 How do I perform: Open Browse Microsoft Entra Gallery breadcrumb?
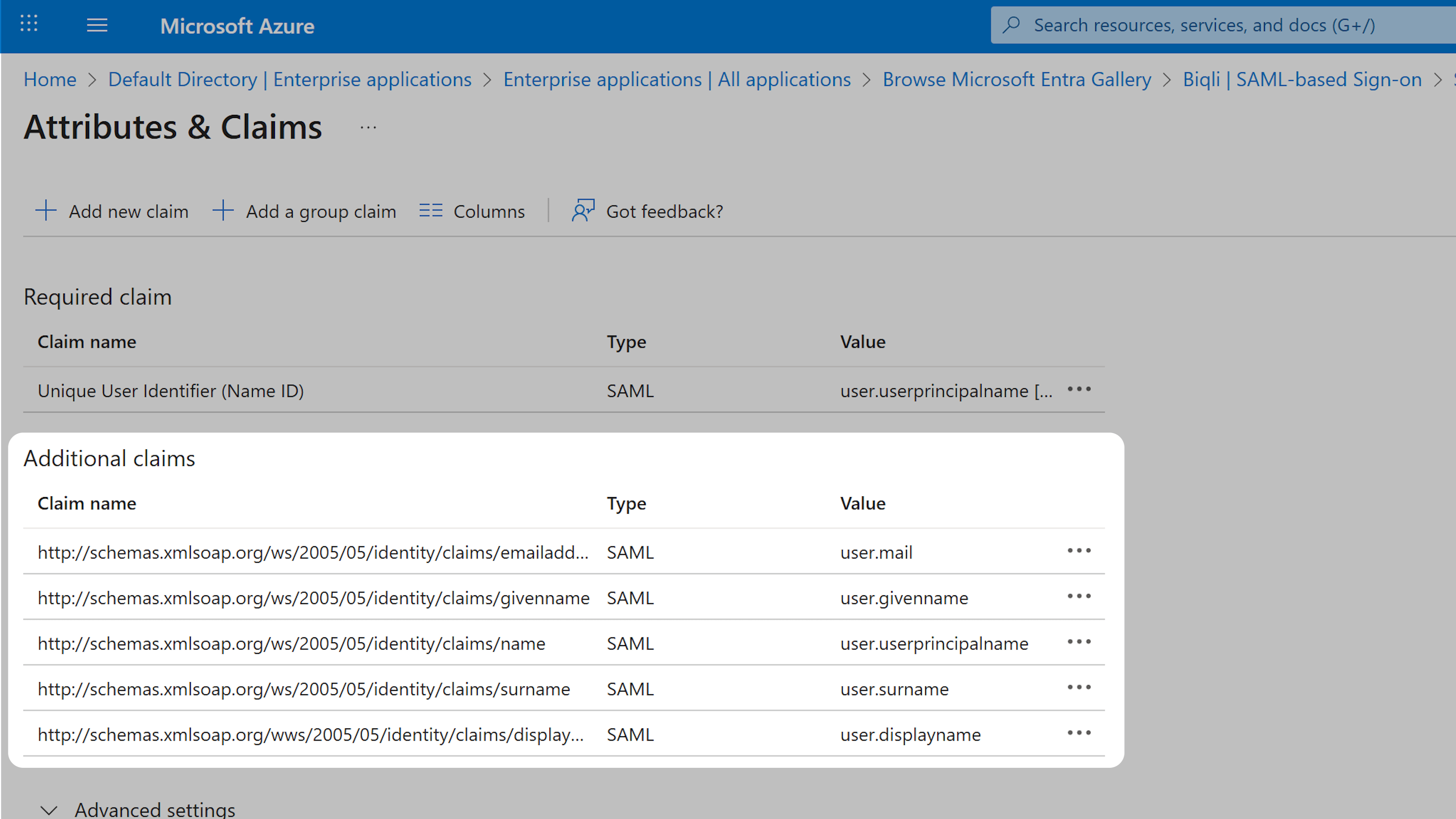[x=1016, y=79]
